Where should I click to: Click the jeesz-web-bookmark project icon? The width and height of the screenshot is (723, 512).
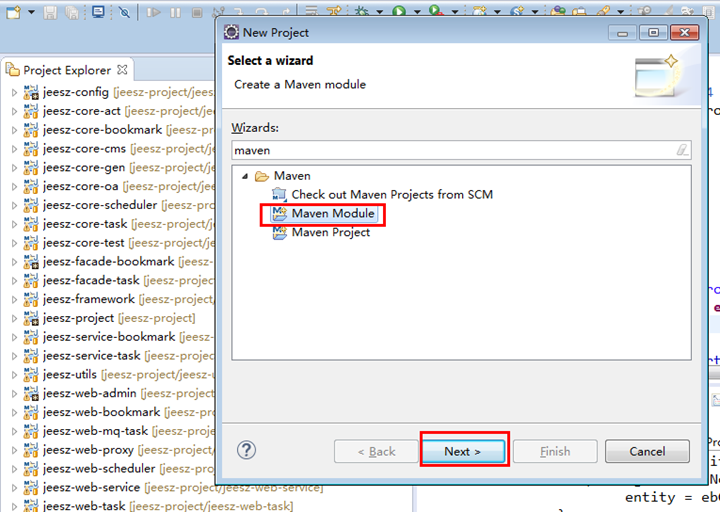[x=31, y=412]
